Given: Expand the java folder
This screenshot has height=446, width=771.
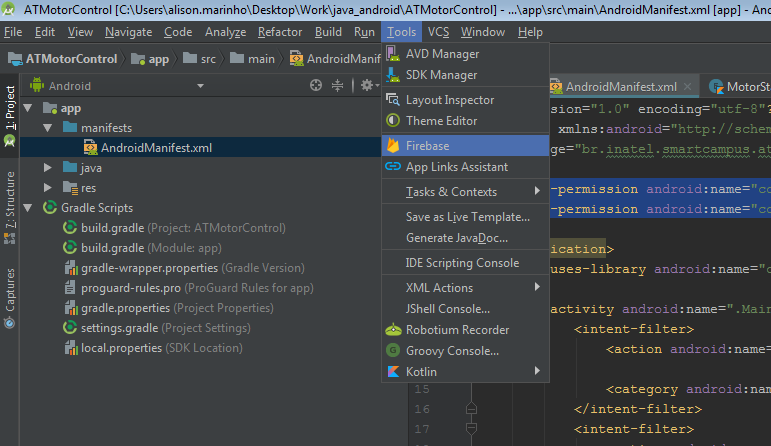Looking at the screenshot, I should [x=48, y=168].
